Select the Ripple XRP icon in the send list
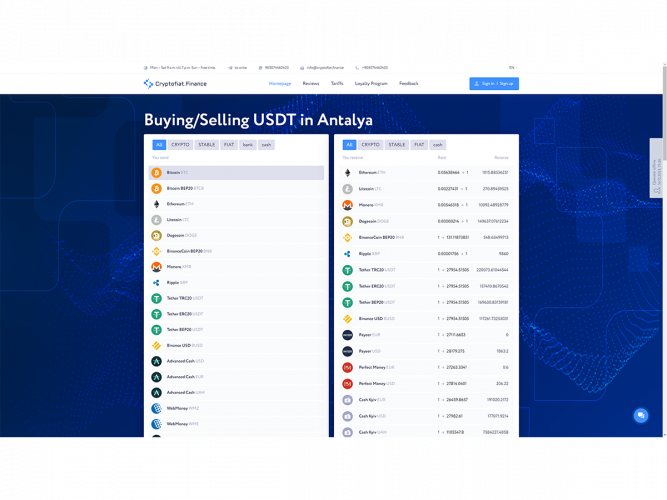667x500 pixels. [157, 283]
